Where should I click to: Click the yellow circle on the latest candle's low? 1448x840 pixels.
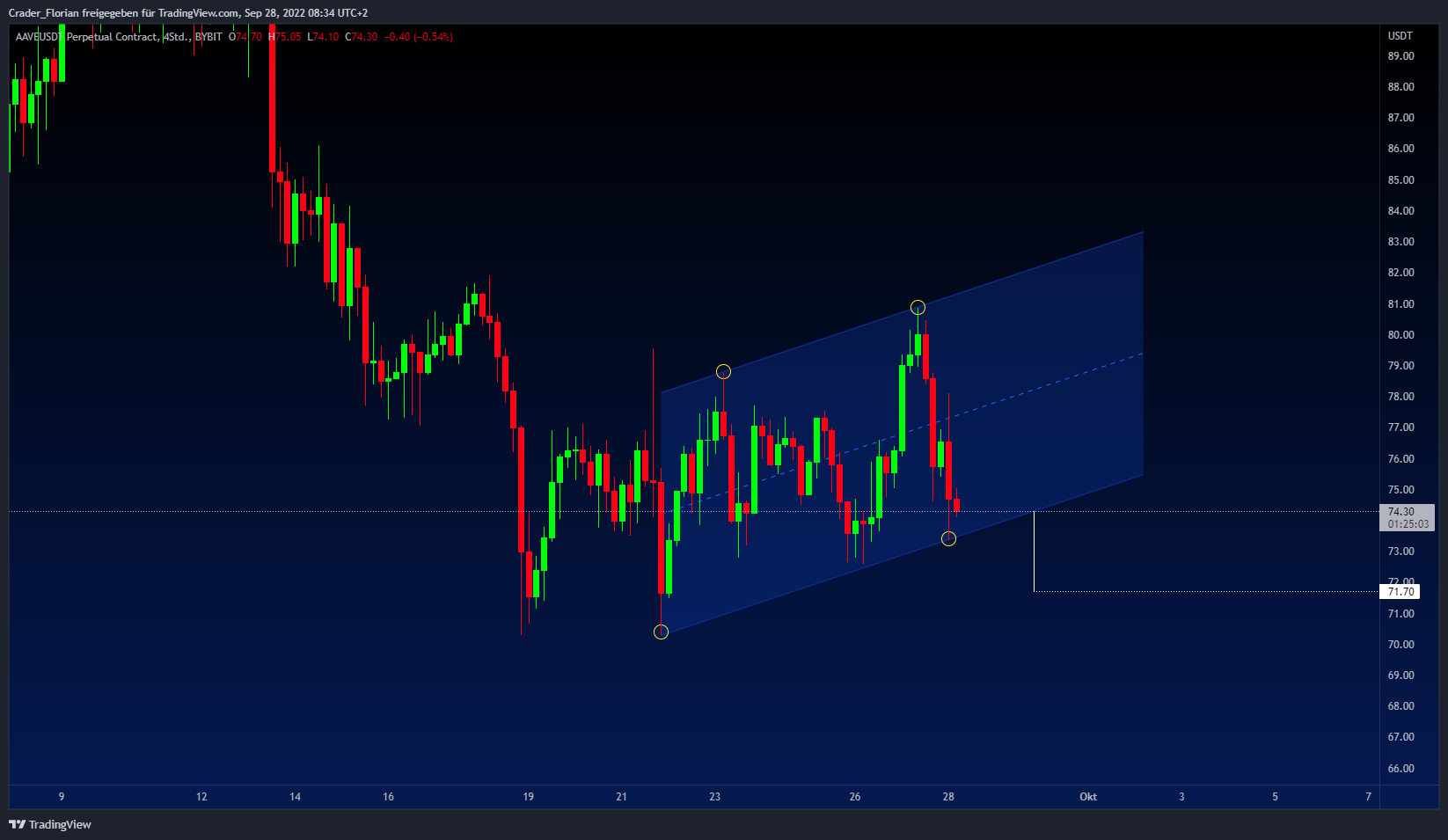pyautogui.click(x=948, y=538)
